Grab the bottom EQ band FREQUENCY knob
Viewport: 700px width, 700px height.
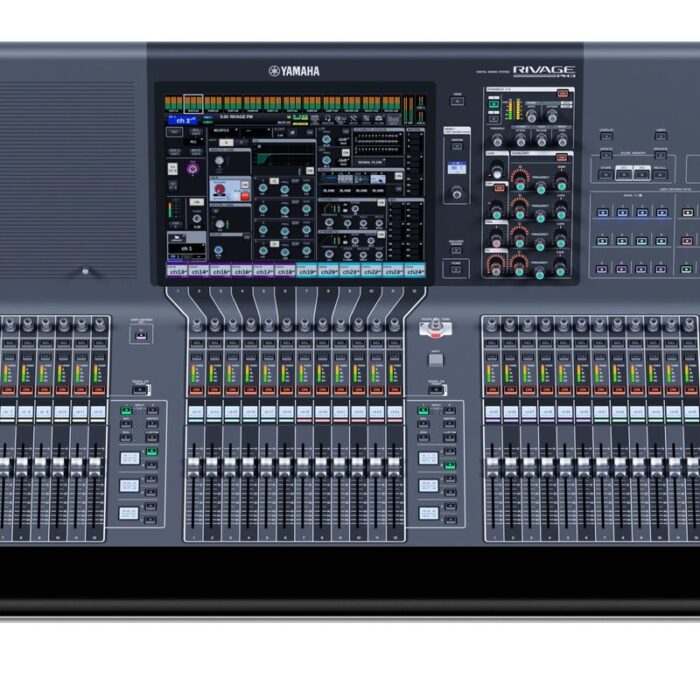click(540, 274)
